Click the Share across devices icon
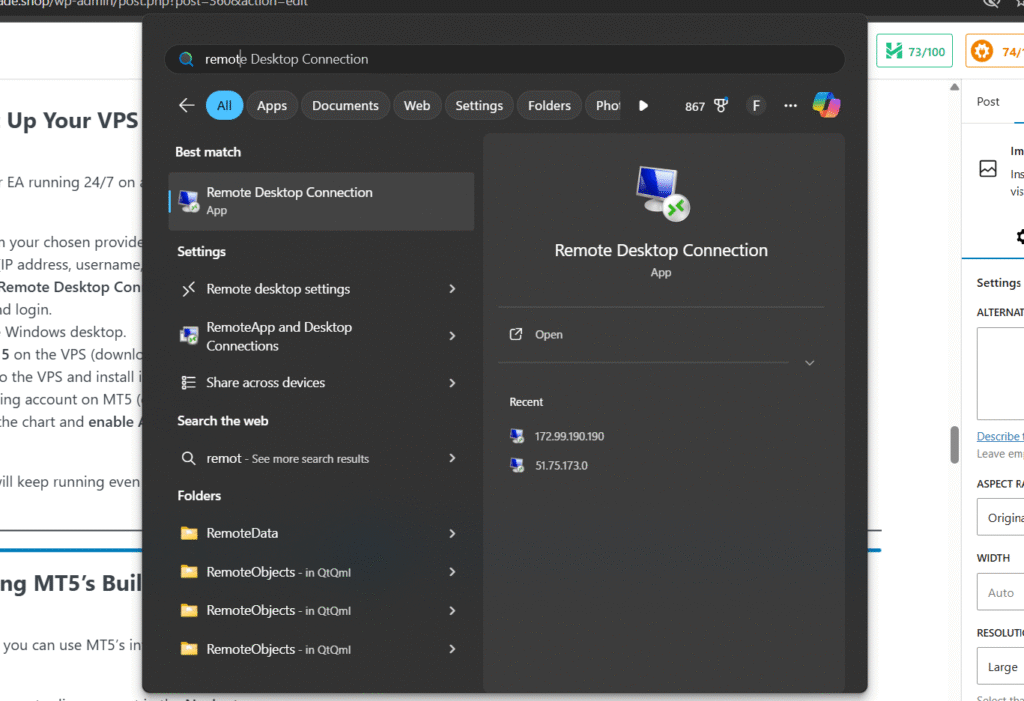1024x701 pixels. (189, 383)
